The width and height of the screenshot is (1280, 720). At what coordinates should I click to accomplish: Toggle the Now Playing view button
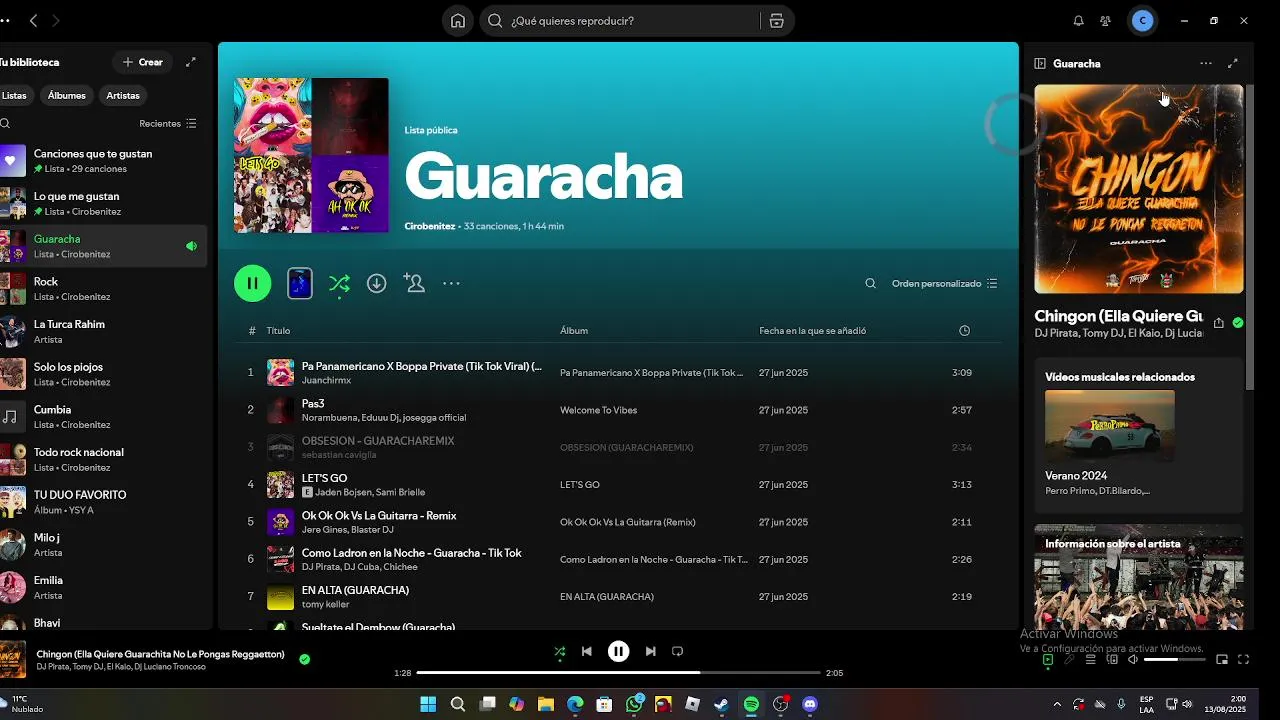coord(1048,659)
